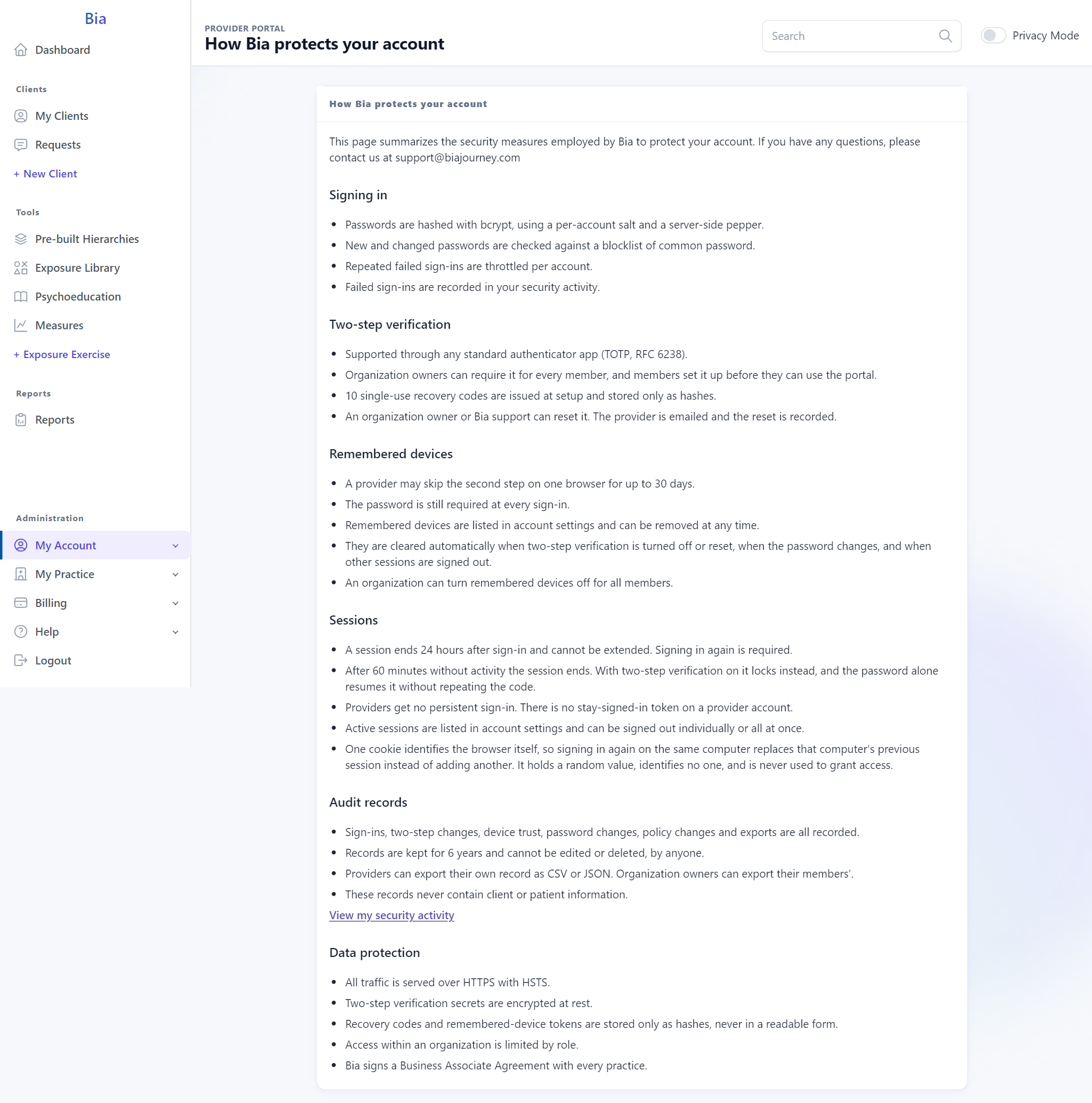Click the My Clients person icon
1092x1103 pixels.
click(21, 116)
